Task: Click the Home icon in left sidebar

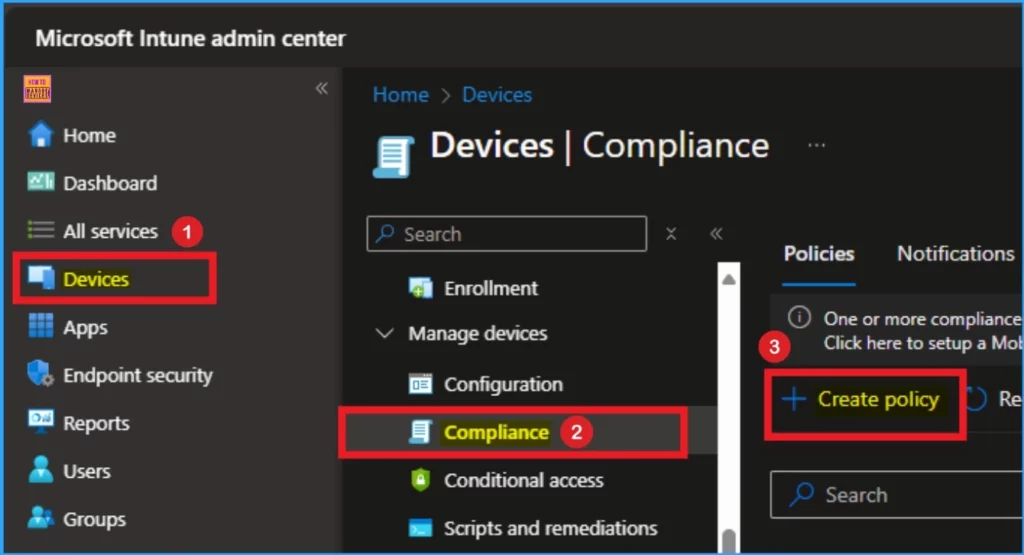Action: [40, 135]
